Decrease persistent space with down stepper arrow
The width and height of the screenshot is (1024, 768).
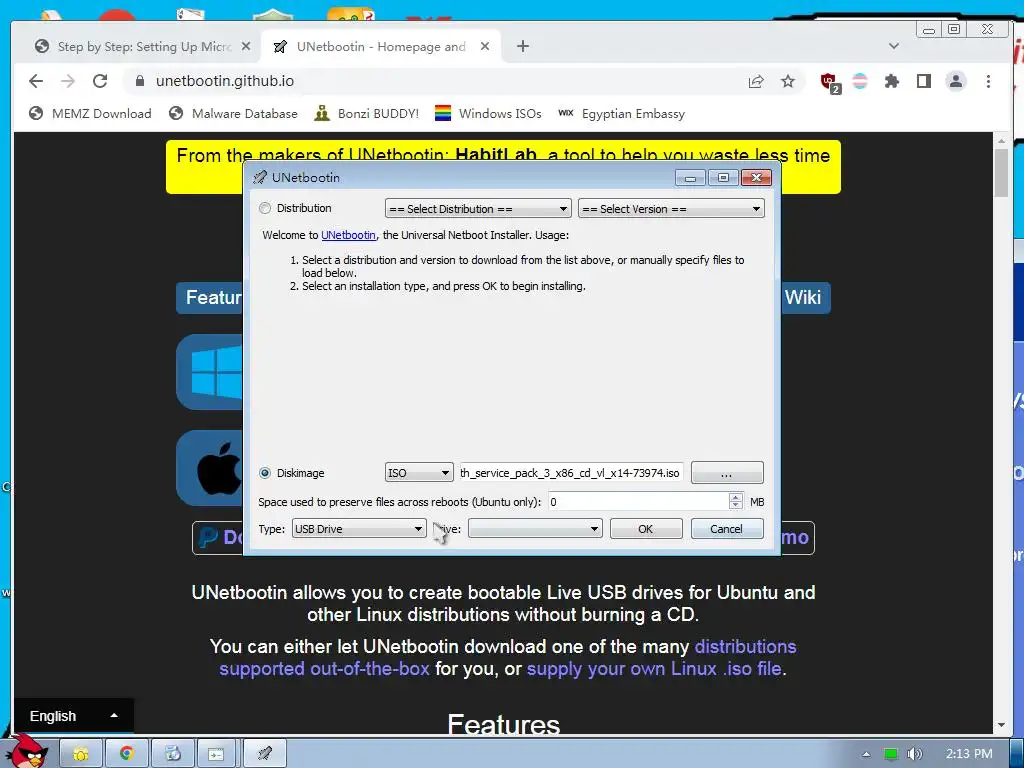click(735, 506)
